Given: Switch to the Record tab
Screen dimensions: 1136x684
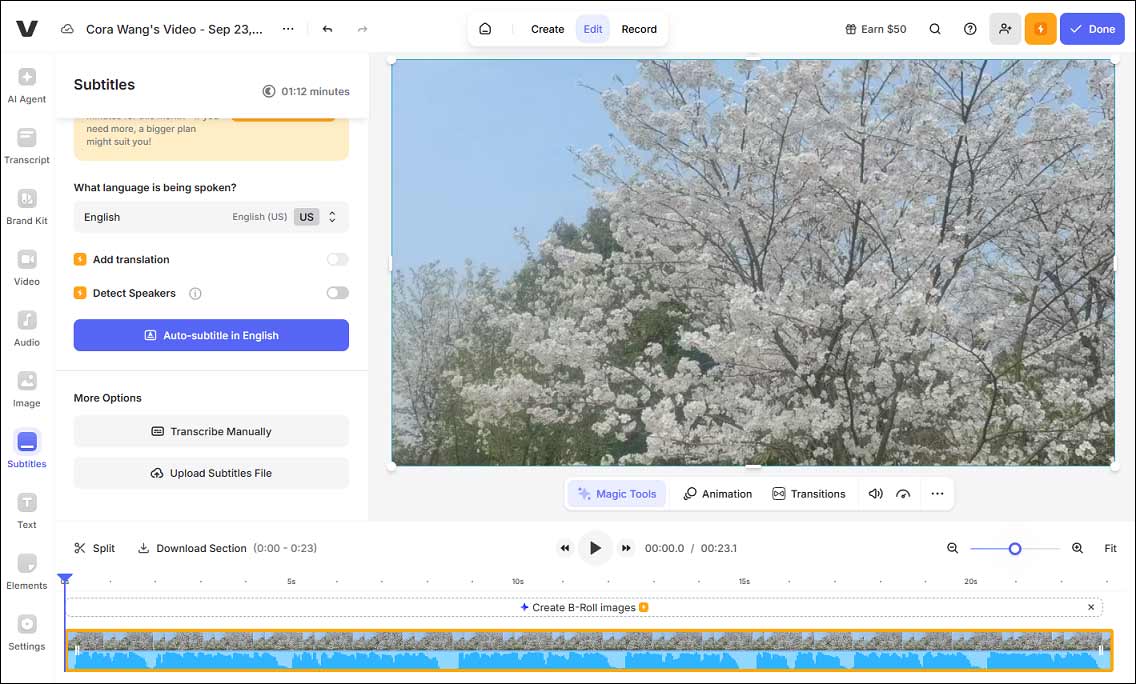Looking at the screenshot, I should point(639,29).
